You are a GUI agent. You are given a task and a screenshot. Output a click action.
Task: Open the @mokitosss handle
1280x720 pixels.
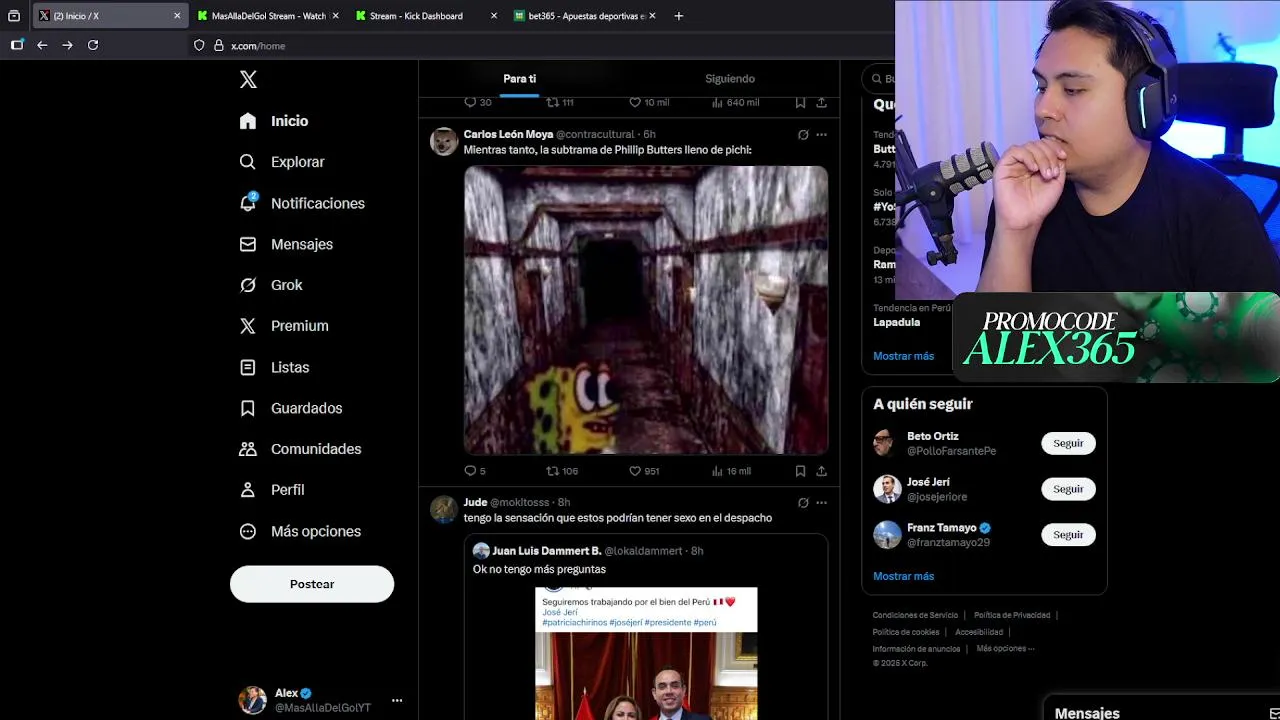point(520,503)
